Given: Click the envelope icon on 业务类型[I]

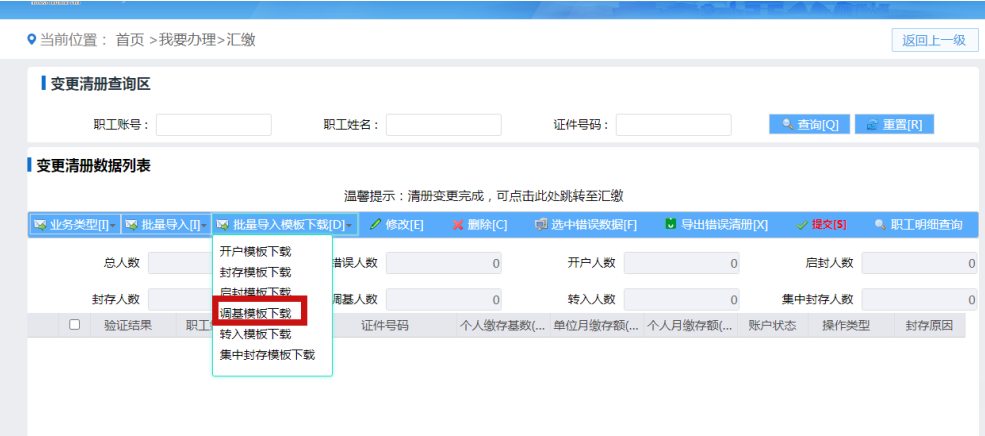Looking at the screenshot, I should coord(40,225).
